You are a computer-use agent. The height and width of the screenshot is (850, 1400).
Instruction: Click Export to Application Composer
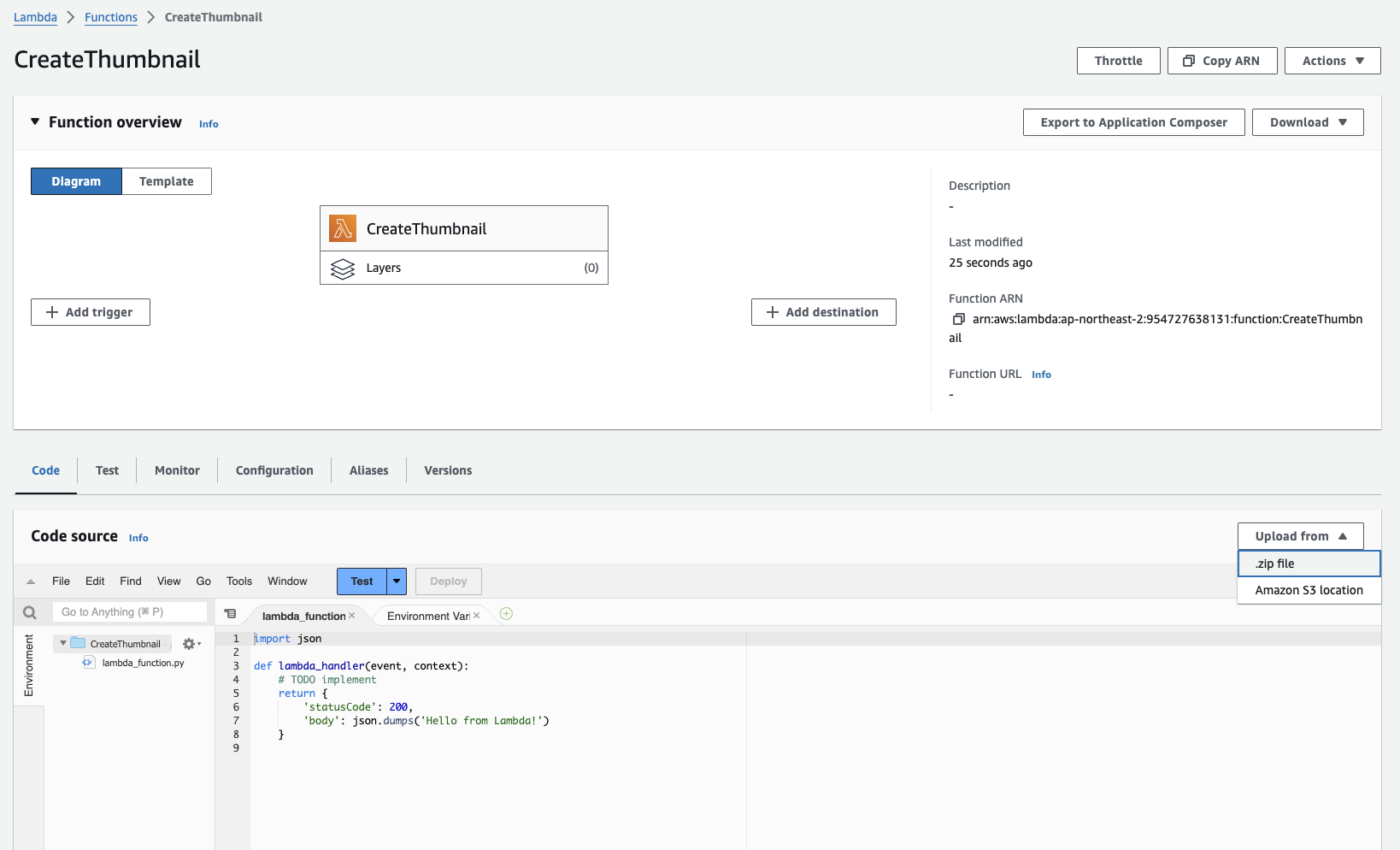(x=1133, y=122)
